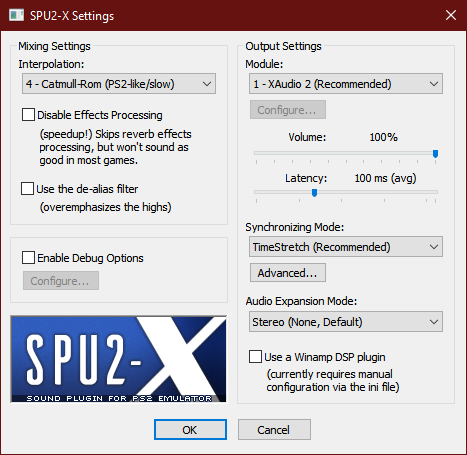467x455 pixels.
Task: Click the Winamp manual configuration note
Action: coord(333,381)
